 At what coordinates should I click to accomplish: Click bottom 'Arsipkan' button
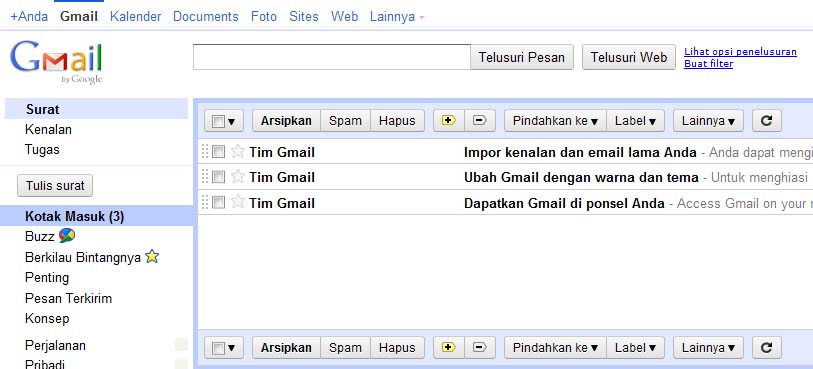coord(286,348)
